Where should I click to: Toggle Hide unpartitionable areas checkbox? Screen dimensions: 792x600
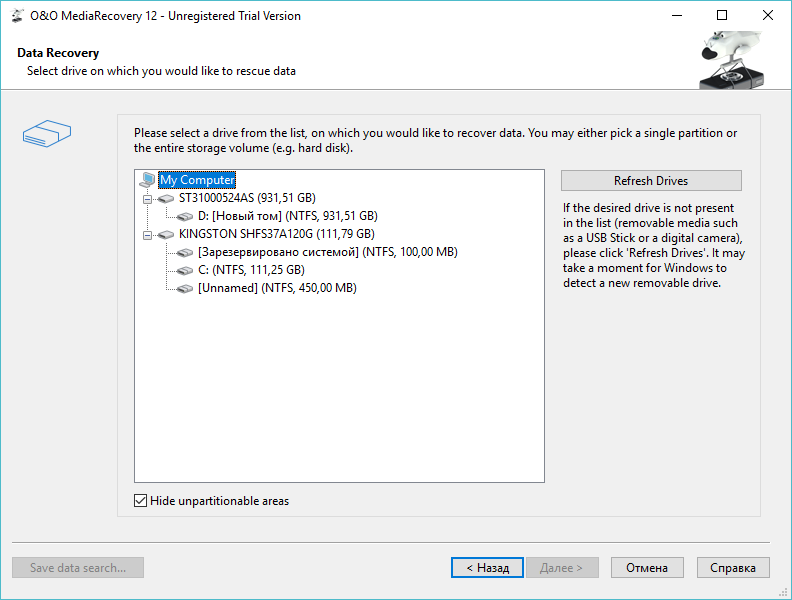(141, 501)
